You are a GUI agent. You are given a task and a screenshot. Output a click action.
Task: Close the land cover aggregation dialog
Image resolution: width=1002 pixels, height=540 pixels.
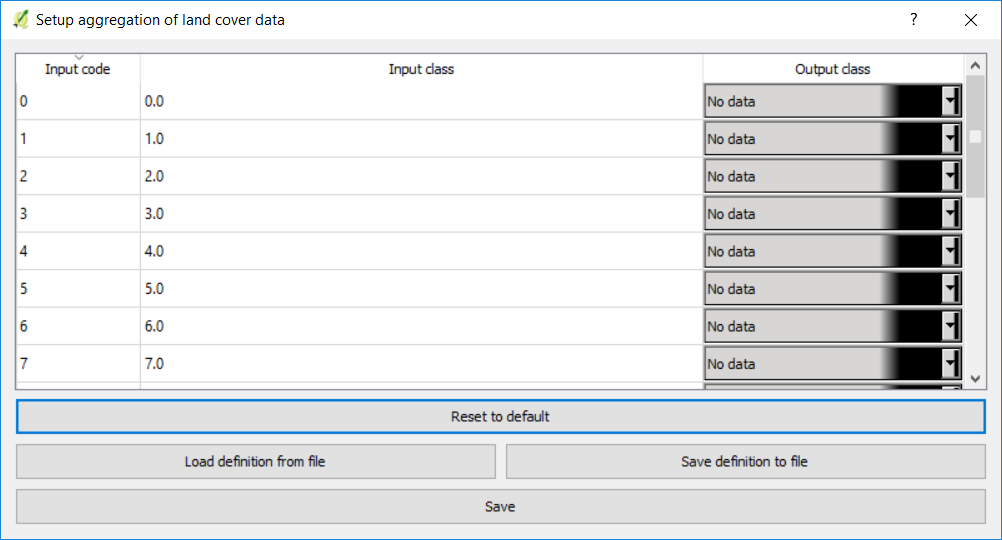971,19
